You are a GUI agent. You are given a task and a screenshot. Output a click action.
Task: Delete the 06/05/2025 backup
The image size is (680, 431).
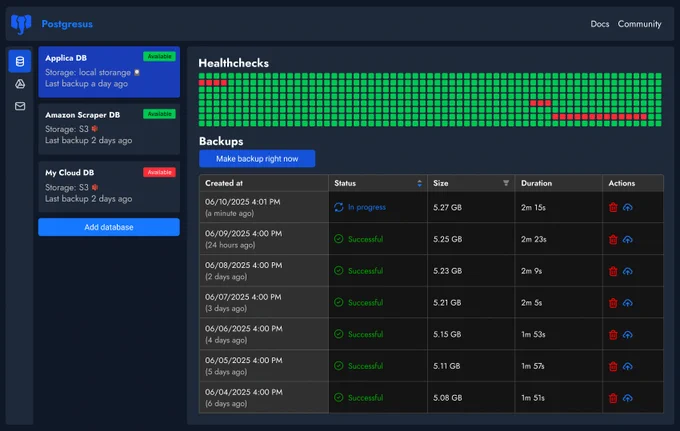point(613,366)
